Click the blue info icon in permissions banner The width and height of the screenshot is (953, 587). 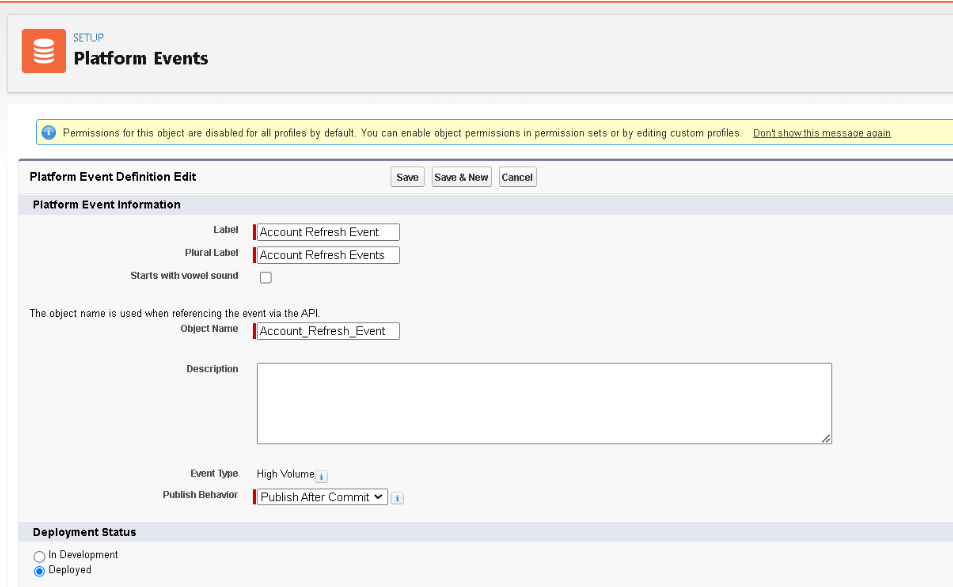tap(49, 132)
